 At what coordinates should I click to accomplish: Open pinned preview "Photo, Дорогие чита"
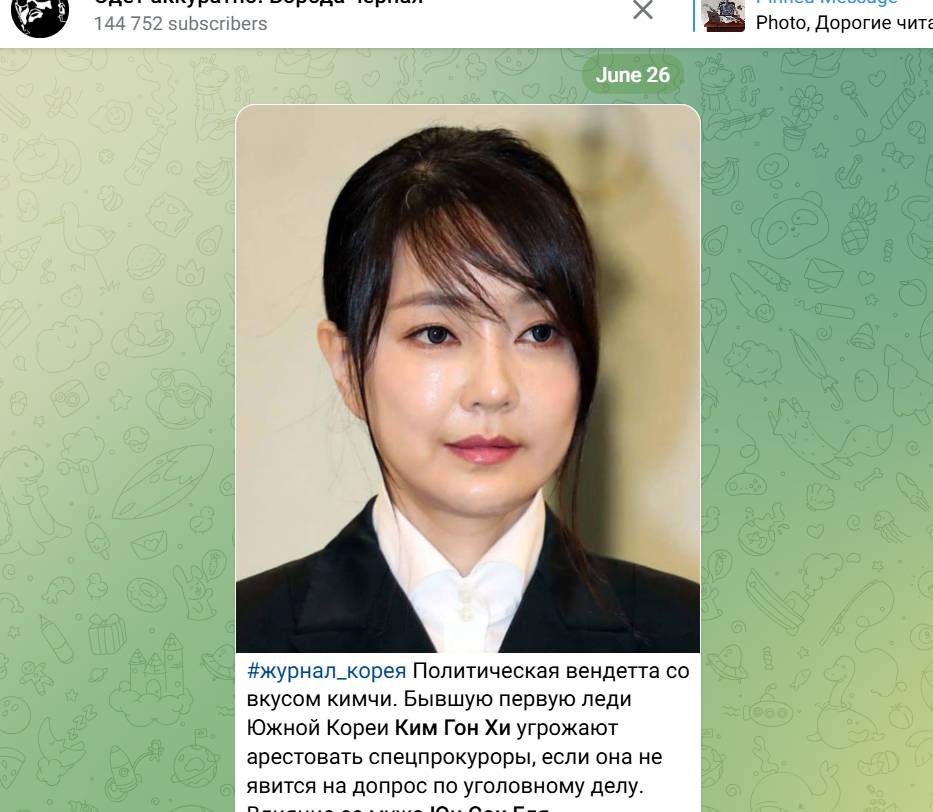click(x=844, y=23)
